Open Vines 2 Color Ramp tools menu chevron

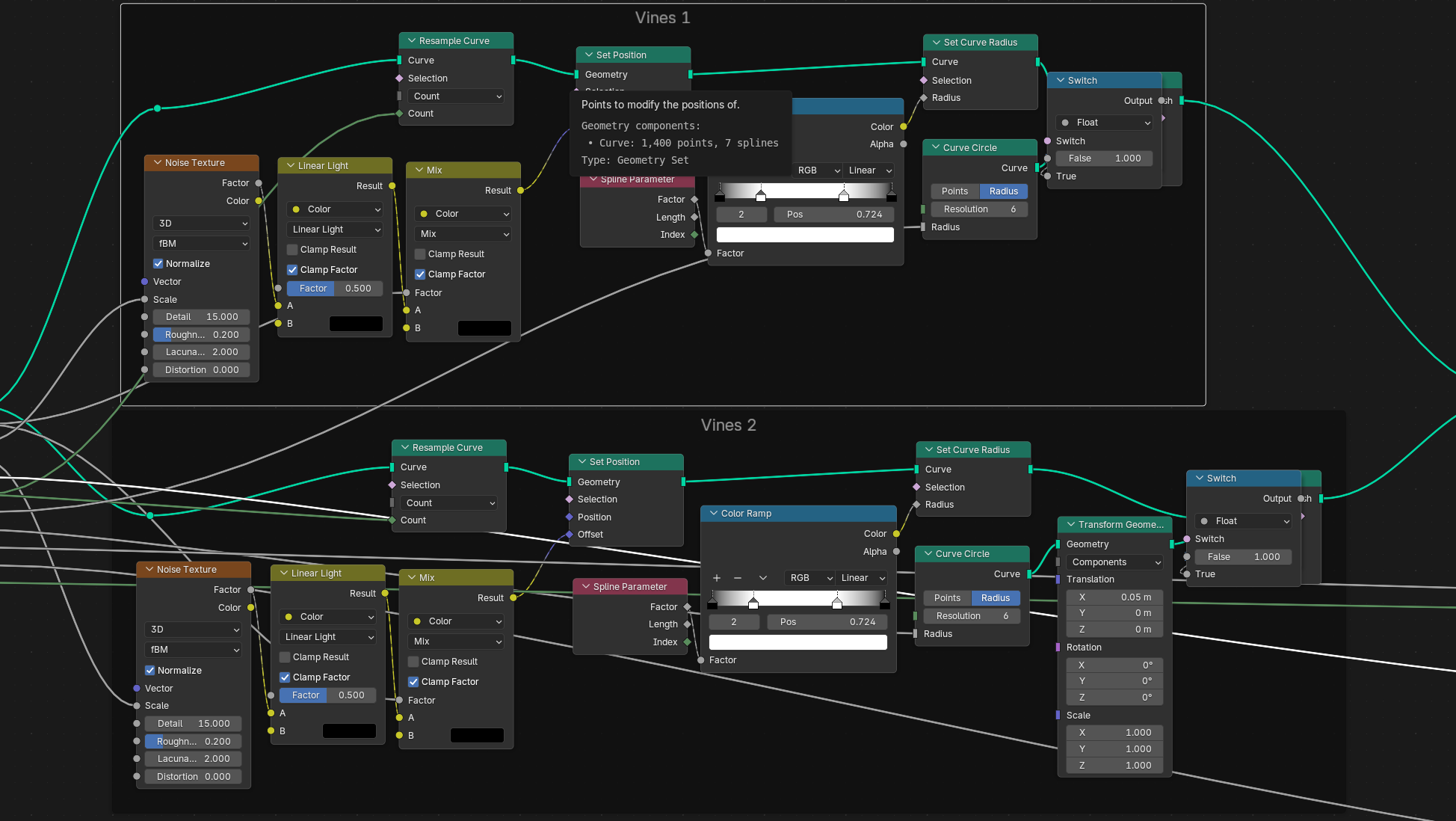coord(762,578)
